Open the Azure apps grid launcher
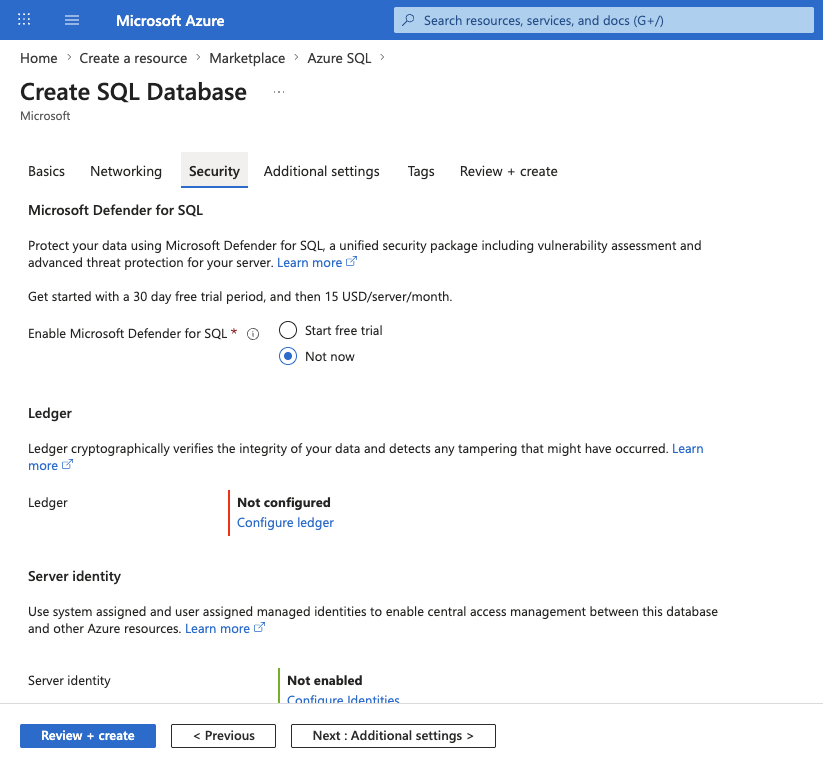The height and width of the screenshot is (768, 823). [x=24, y=20]
